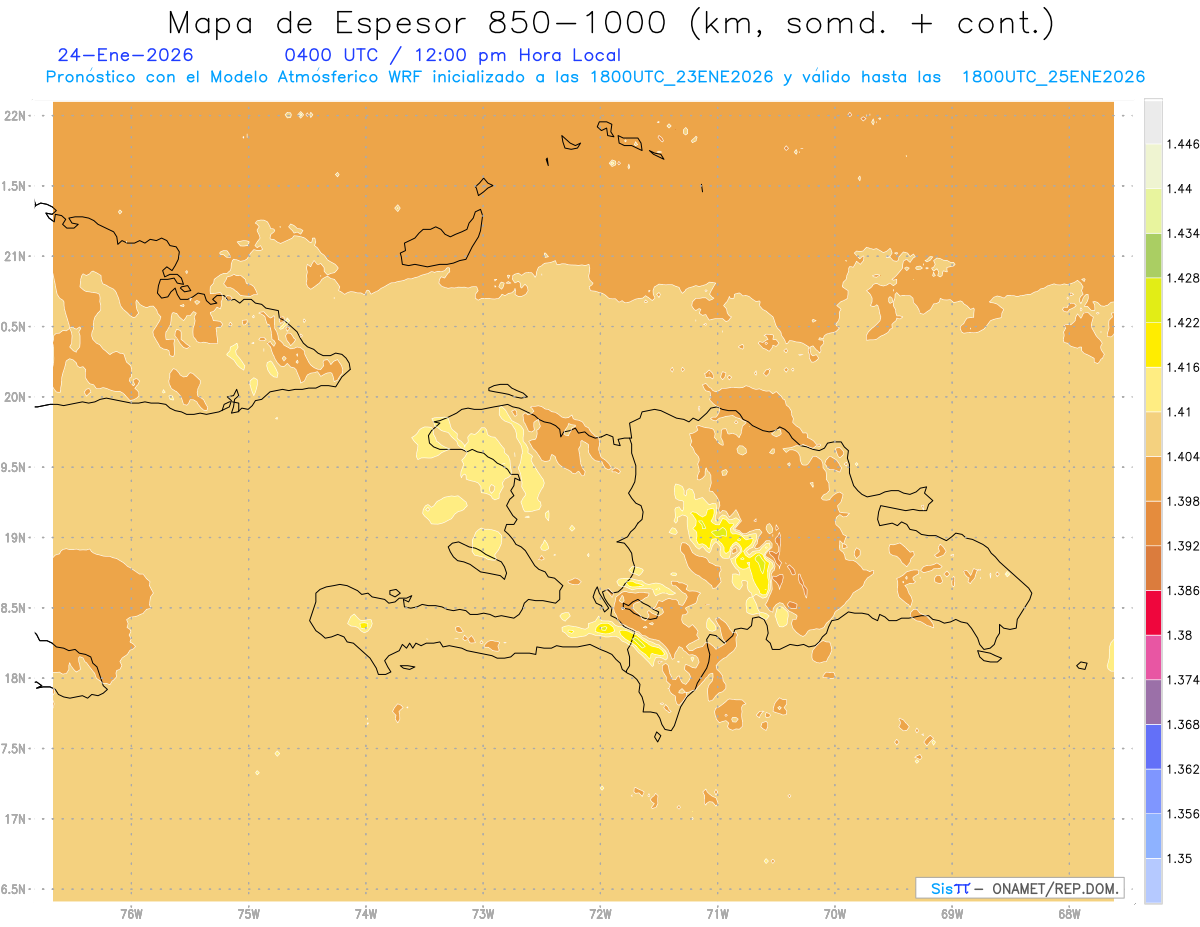Click the legend value '1.422'
The width and height of the screenshot is (1200, 927).
pos(1184,322)
